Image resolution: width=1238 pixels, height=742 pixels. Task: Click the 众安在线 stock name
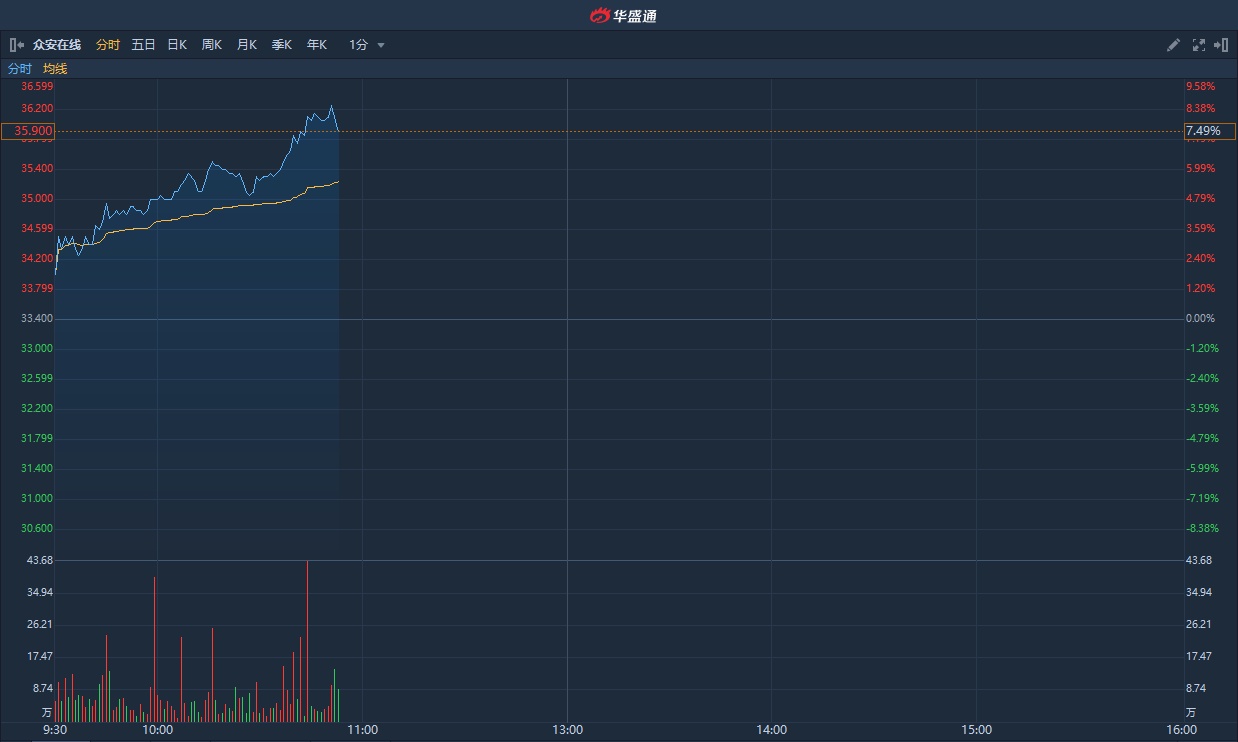(56, 45)
